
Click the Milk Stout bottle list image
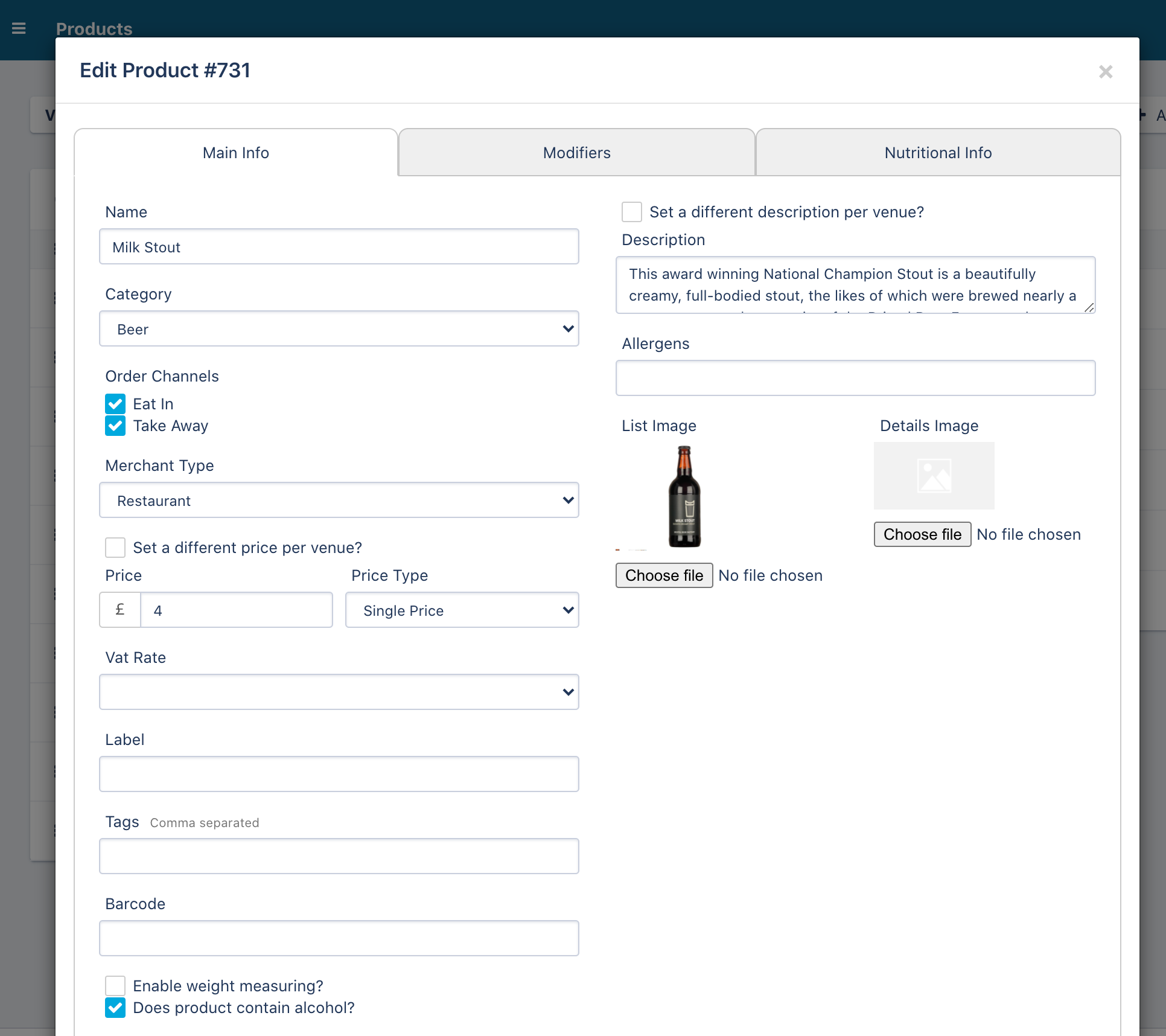click(x=684, y=496)
